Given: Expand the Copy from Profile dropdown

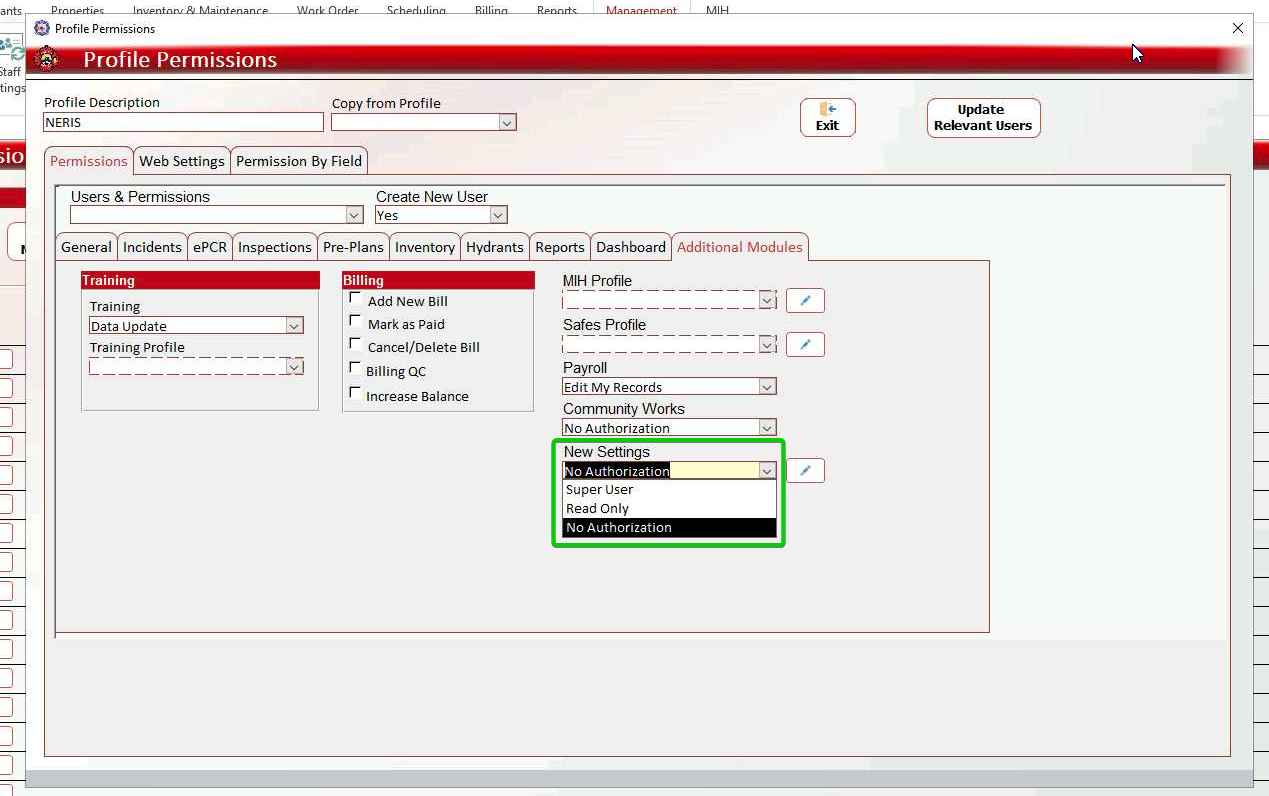Looking at the screenshot, I should click(507, 123).
